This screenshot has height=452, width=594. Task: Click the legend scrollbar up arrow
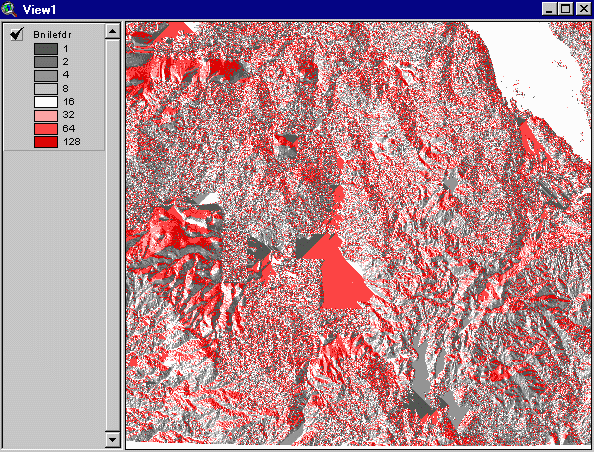pyautogui.click(x=113, y=31)
